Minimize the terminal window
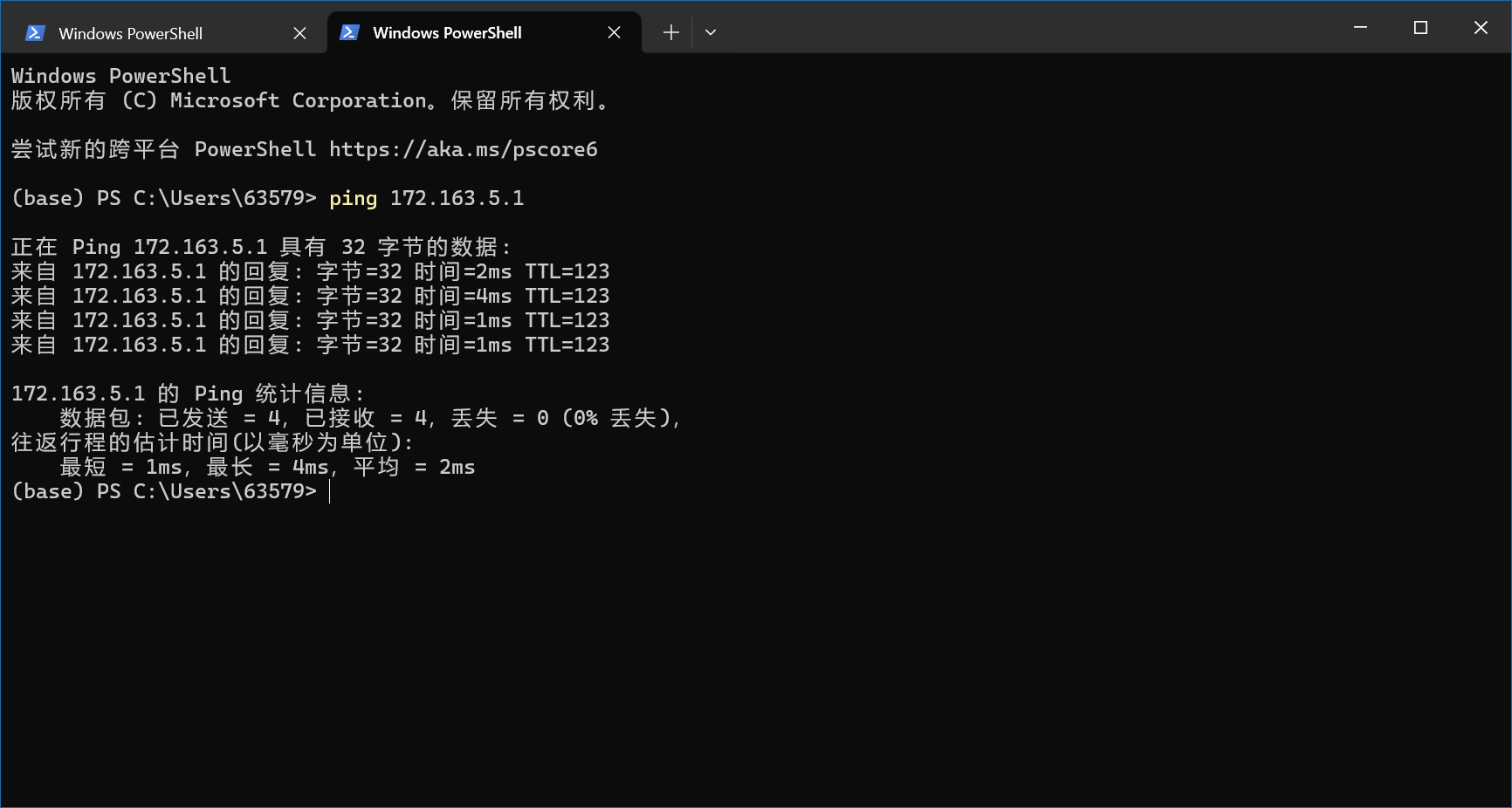The image size is (1512, 808). point(1360,28)
